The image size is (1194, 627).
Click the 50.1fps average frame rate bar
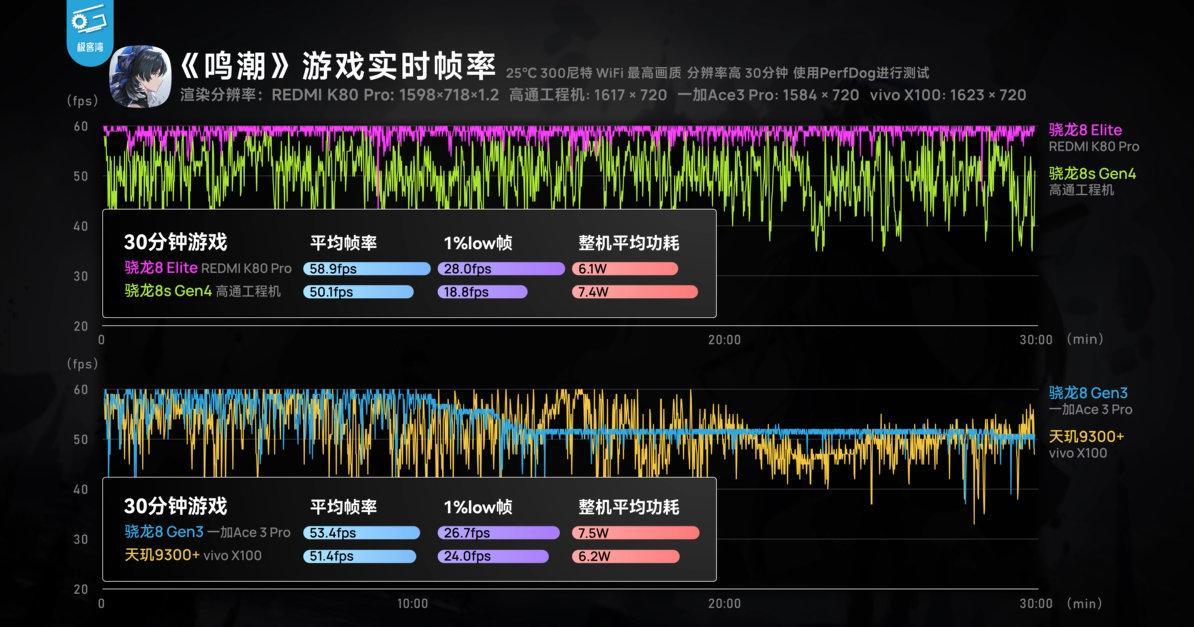click(359, 292)
